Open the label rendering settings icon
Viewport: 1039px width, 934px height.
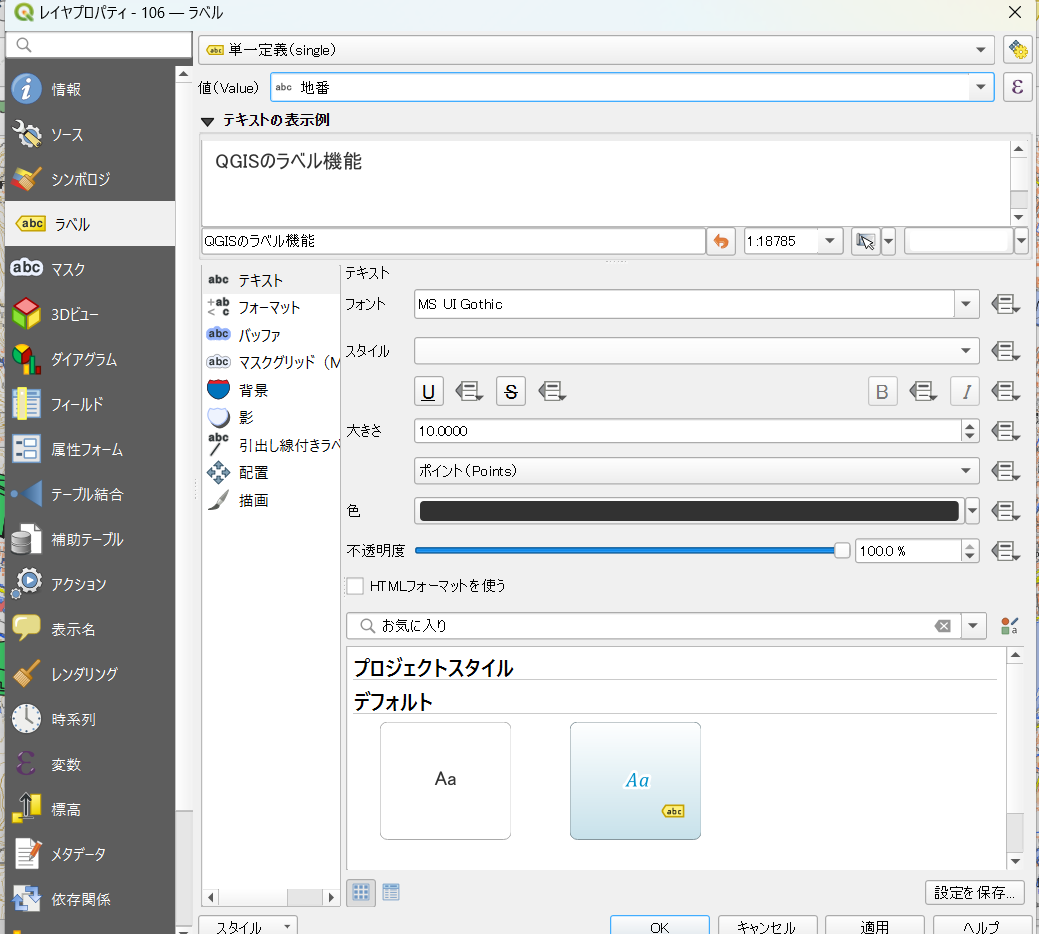[x=1017, y=50]
